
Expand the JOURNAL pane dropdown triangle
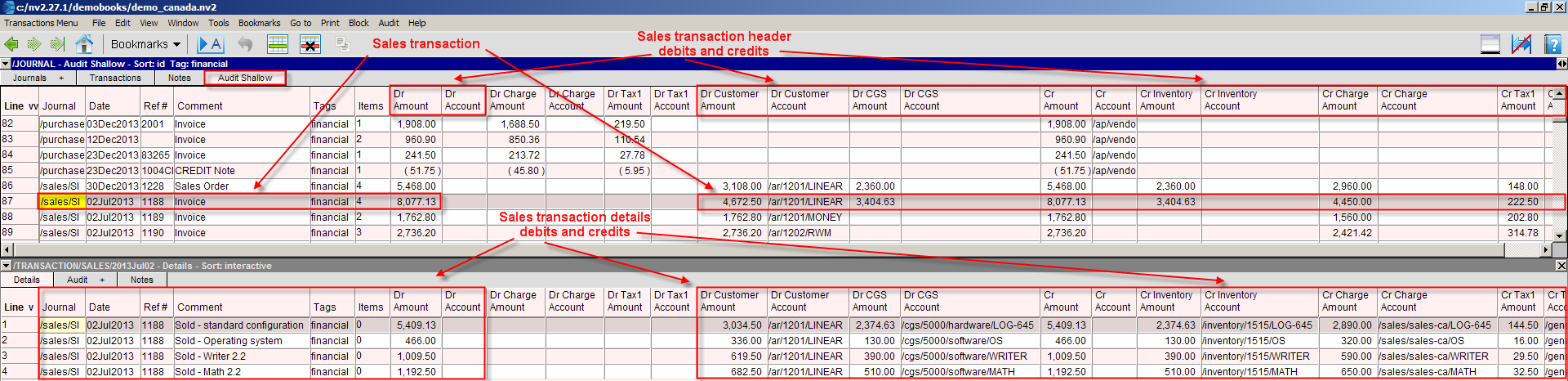[6, 64]
